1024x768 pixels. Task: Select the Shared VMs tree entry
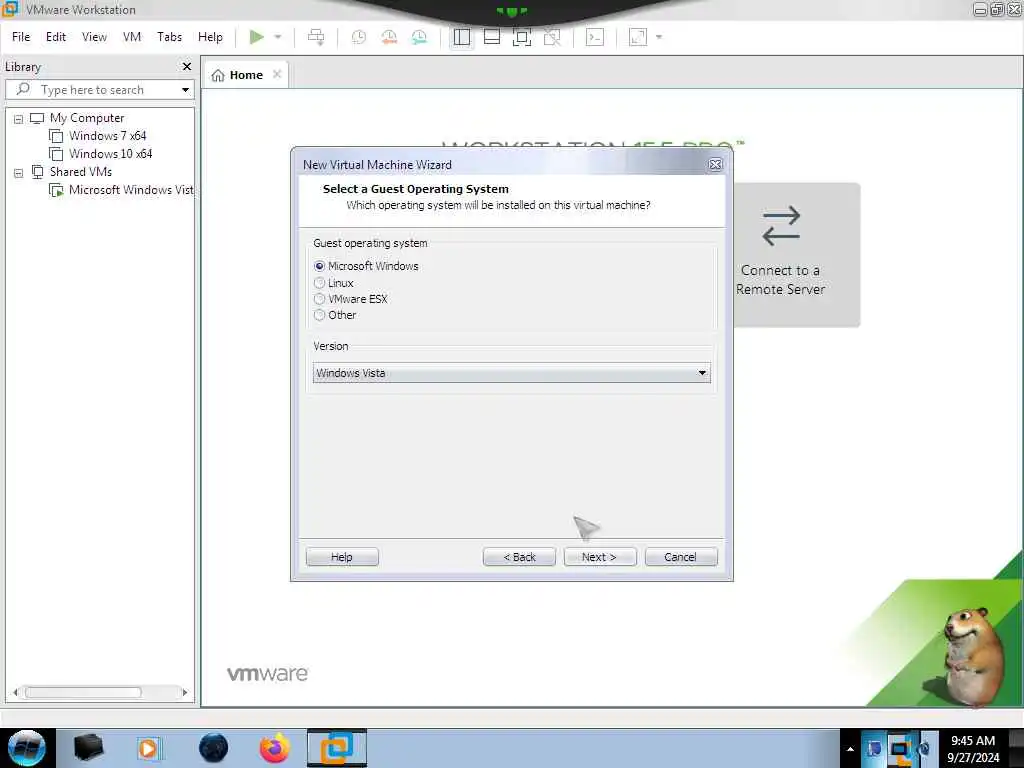[80, 172]
